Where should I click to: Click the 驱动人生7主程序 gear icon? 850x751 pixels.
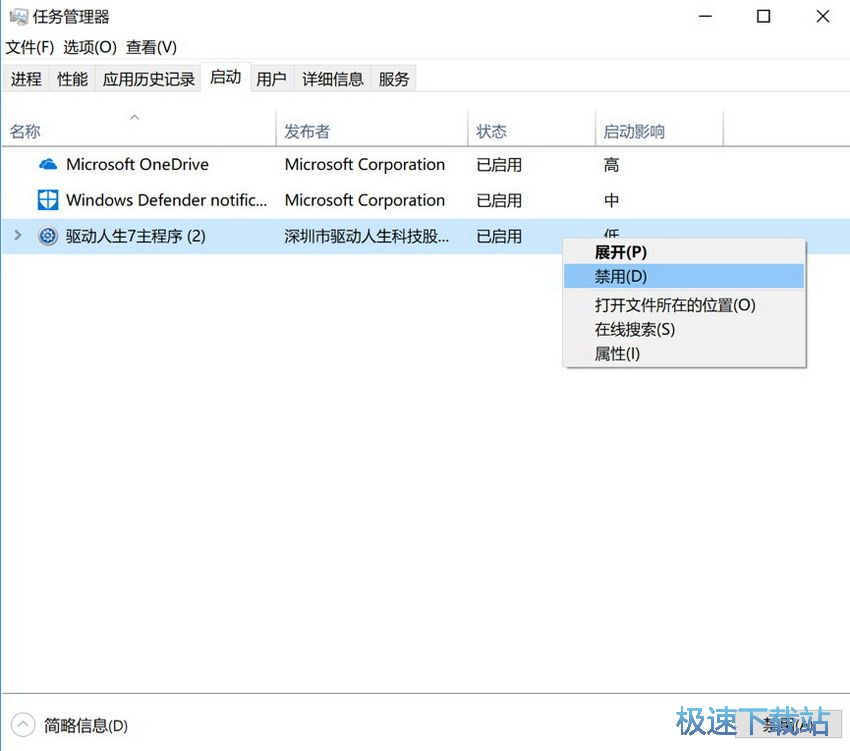48,236
